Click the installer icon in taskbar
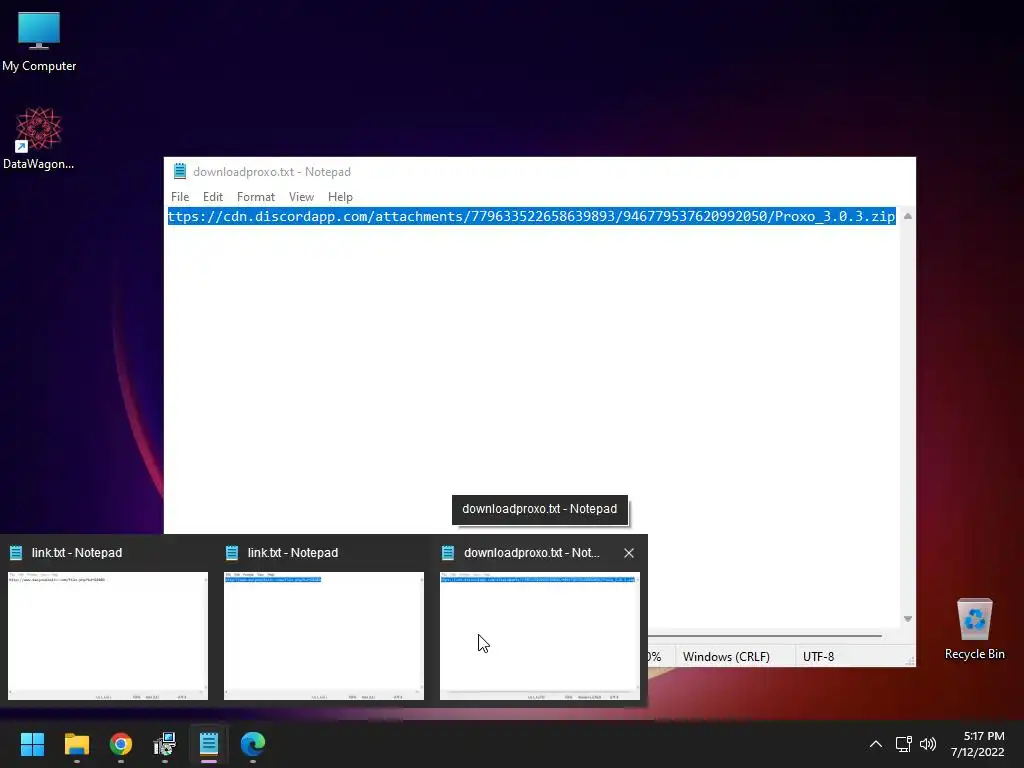 click(x=165, y=744)
